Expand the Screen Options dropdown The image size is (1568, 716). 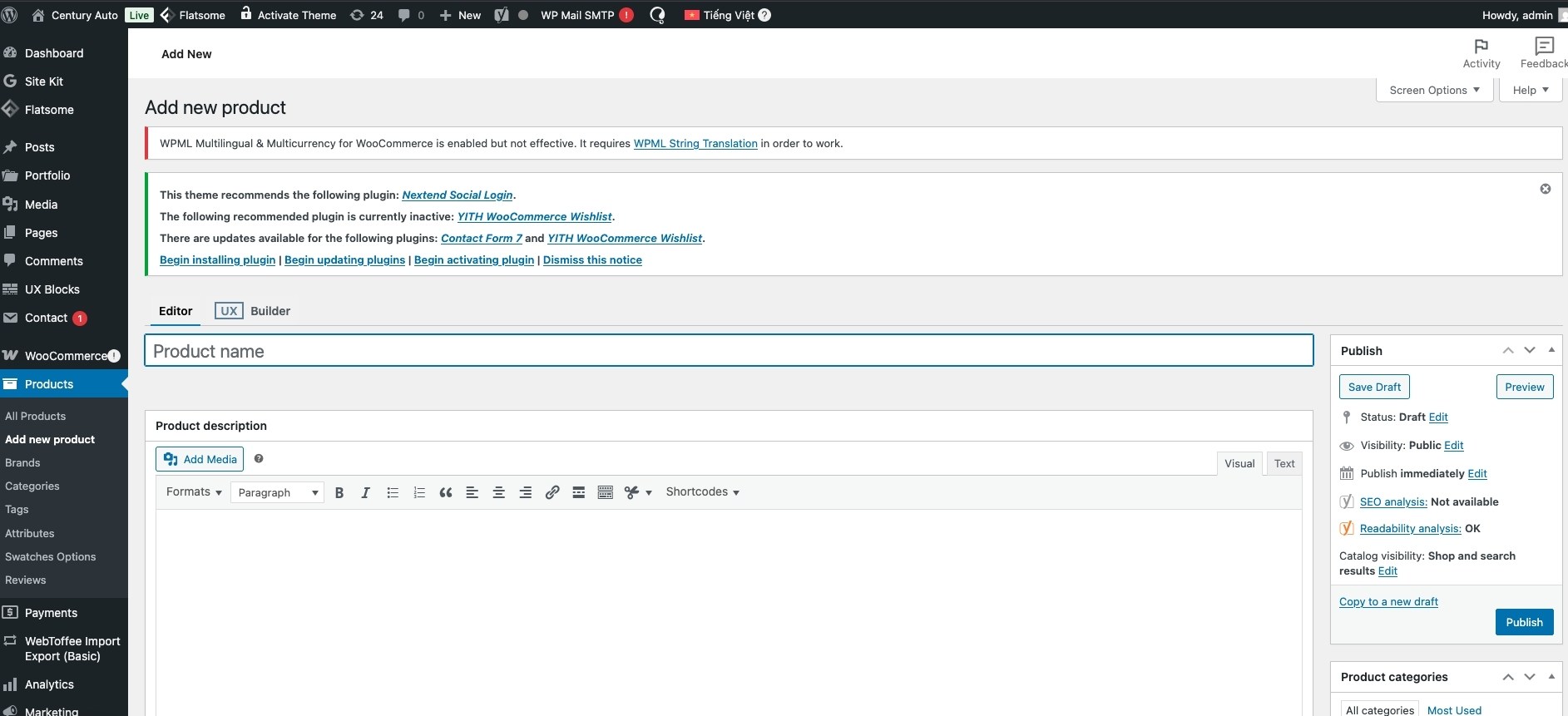[1434, 90]
